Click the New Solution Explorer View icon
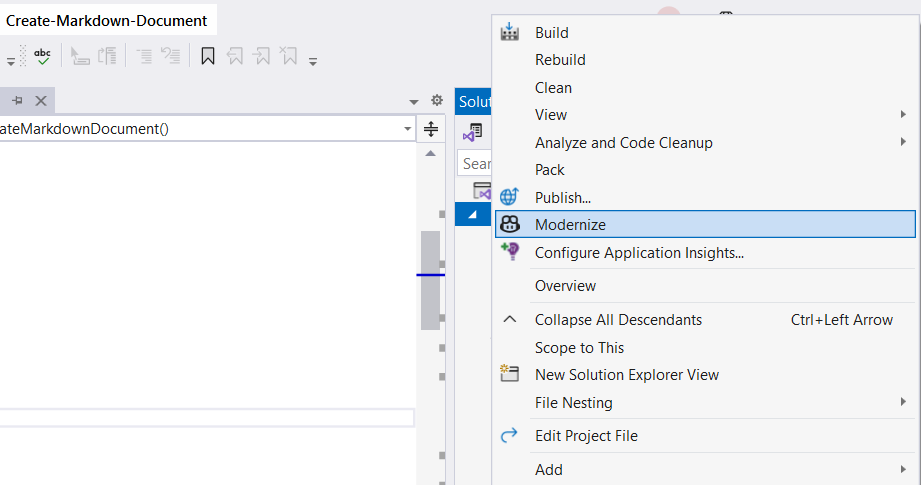The height and width of the screenshot is (485, 921). [509, 373]
